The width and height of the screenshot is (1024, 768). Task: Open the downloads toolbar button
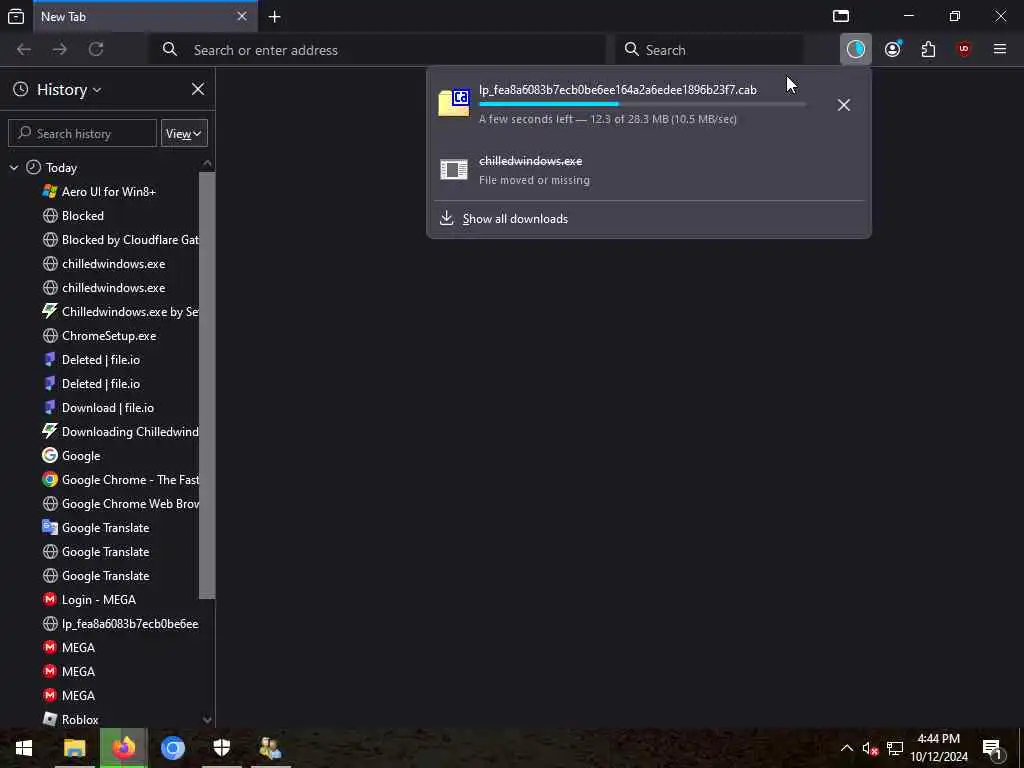click(x=856, y=49)
